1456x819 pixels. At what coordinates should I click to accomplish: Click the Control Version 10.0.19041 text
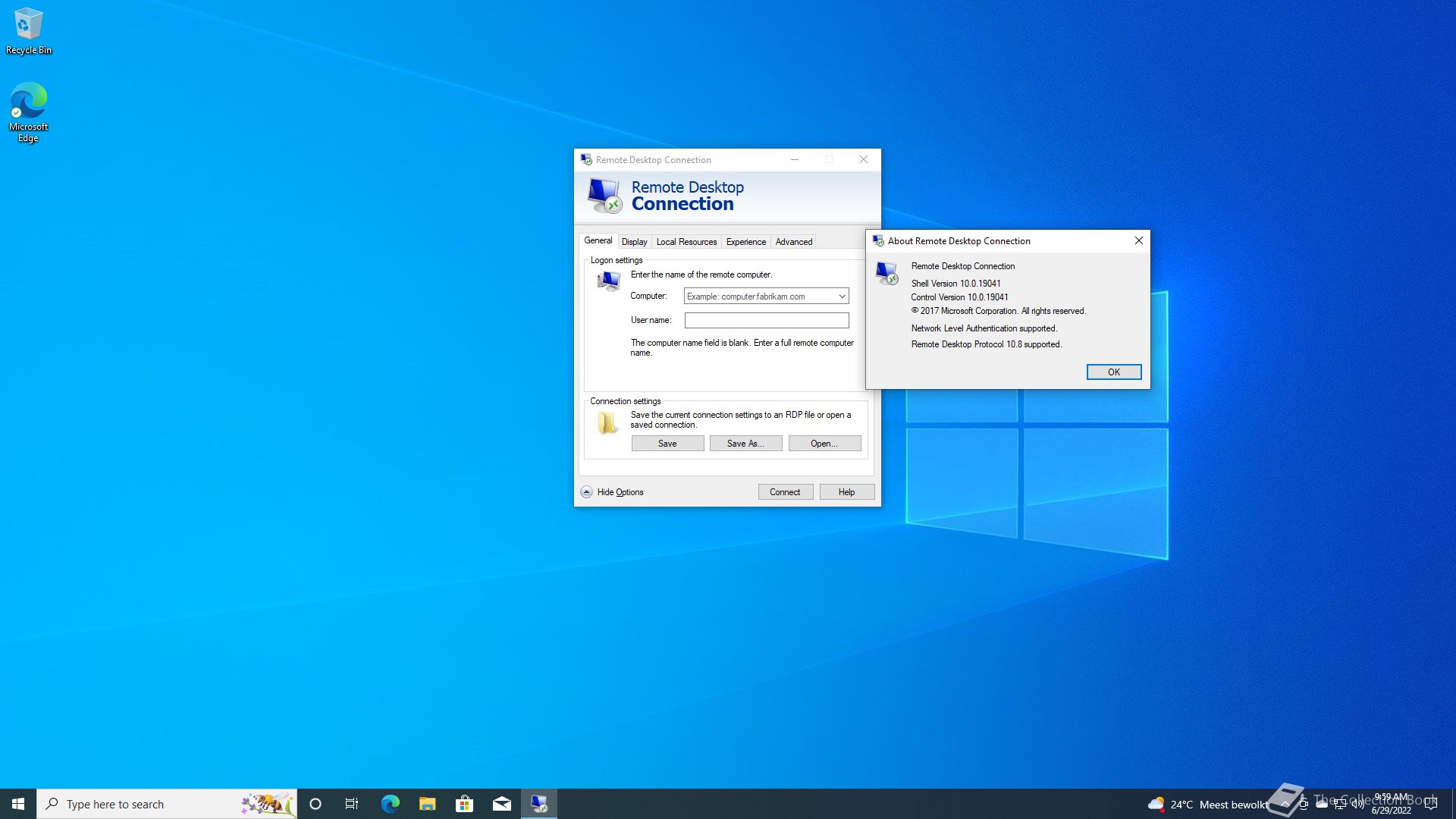point(959,297)
